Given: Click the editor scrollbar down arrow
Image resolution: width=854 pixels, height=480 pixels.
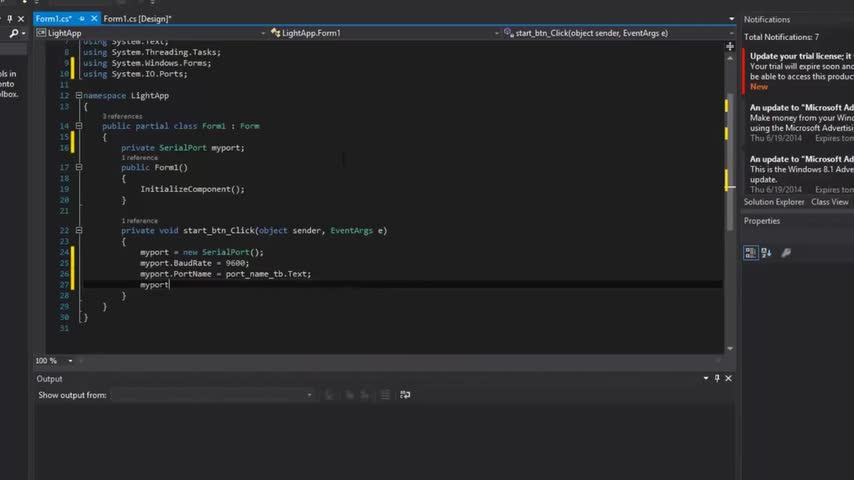Looking at the screenshot, I should click(730, 349).
